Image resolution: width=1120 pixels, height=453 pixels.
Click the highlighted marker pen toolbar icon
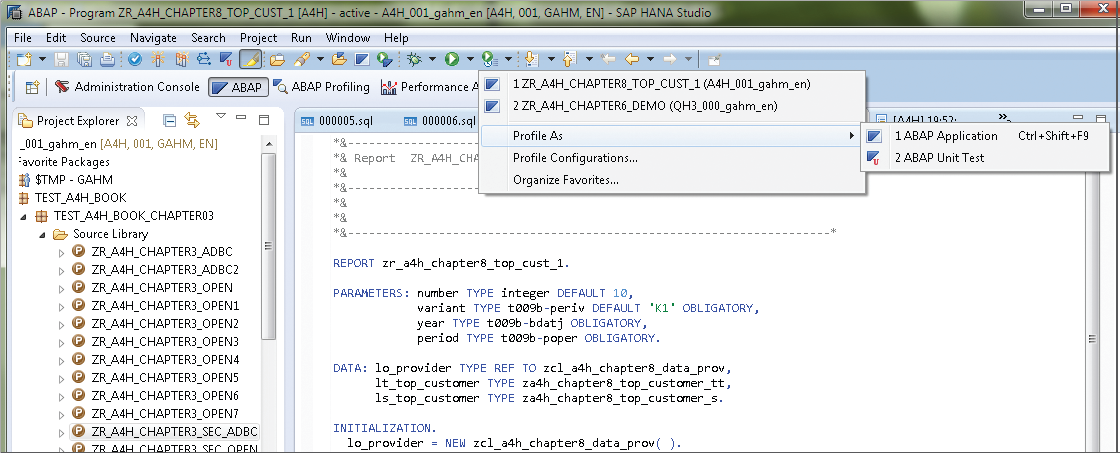(x=251, y=60)
